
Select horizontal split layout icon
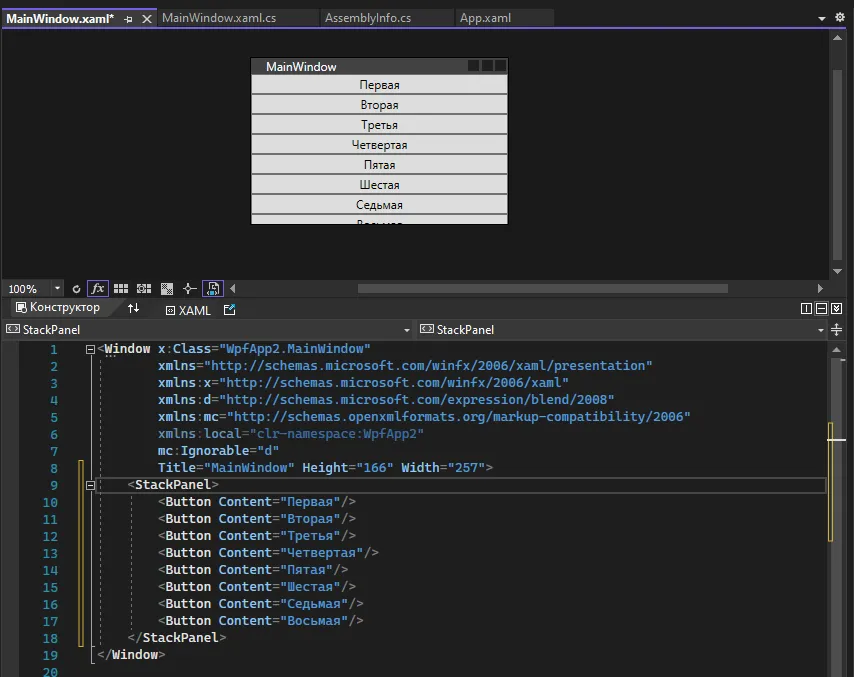click(x=821, y=309)
